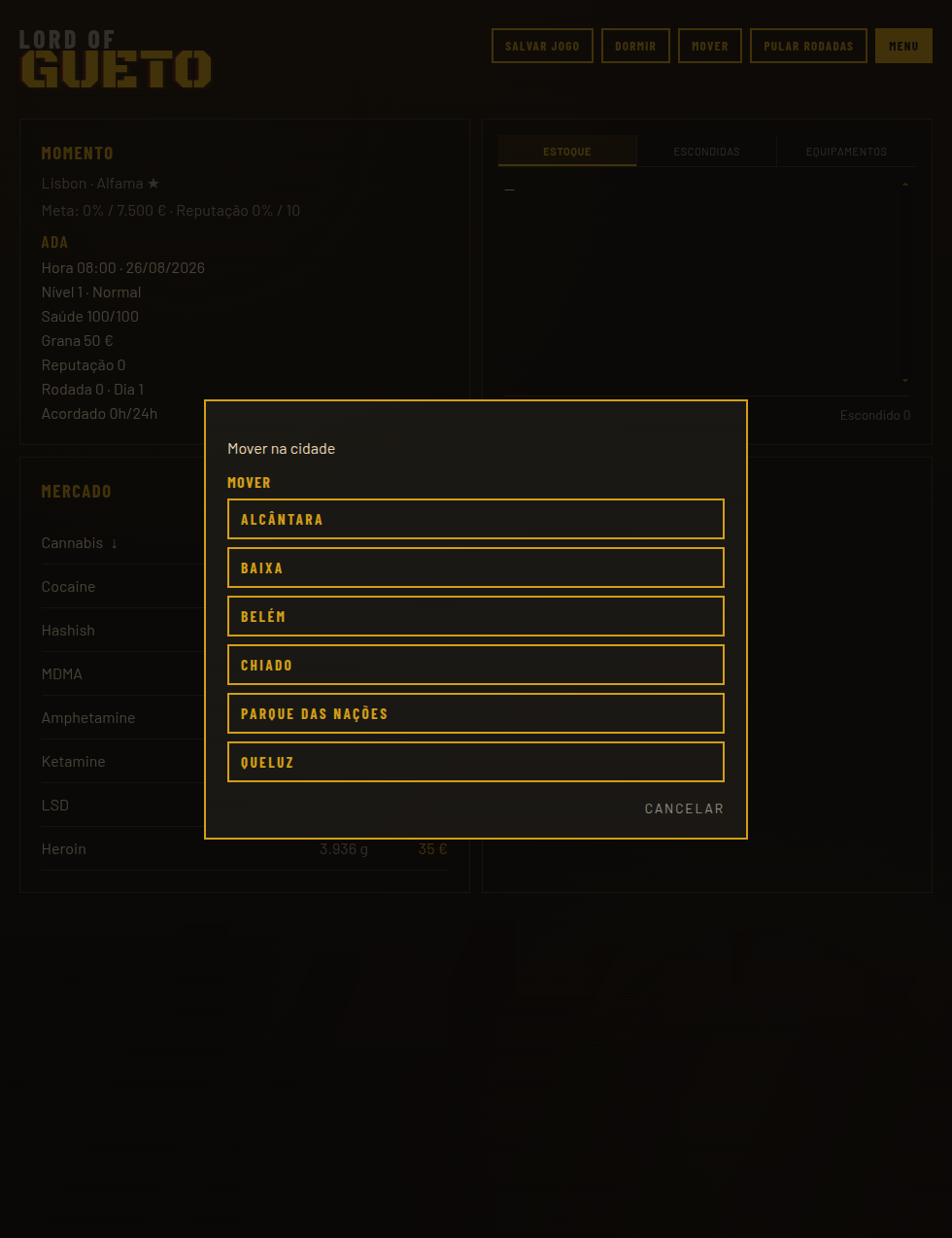This screenshot has height=1238, width=952.
Task: Open the Menu button
Action: click(903, 46)
